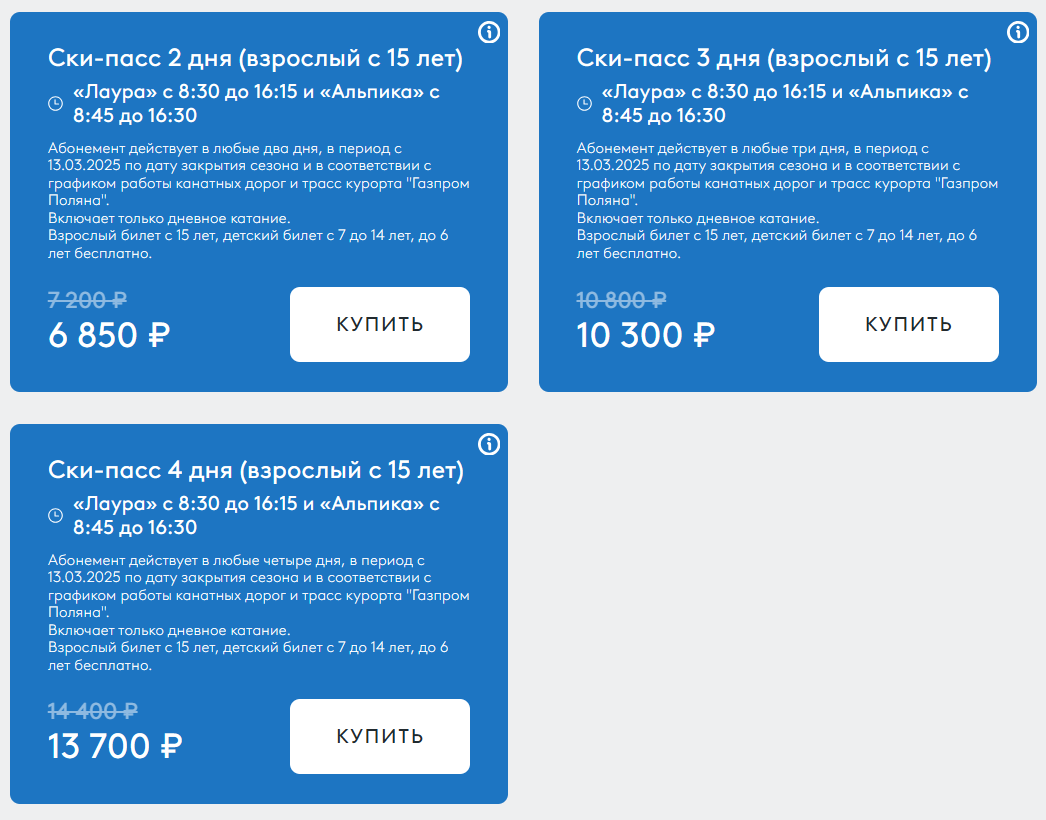Open info icon on 3-day ski pass card
Screen dimensions: 1046x820
1018,32
